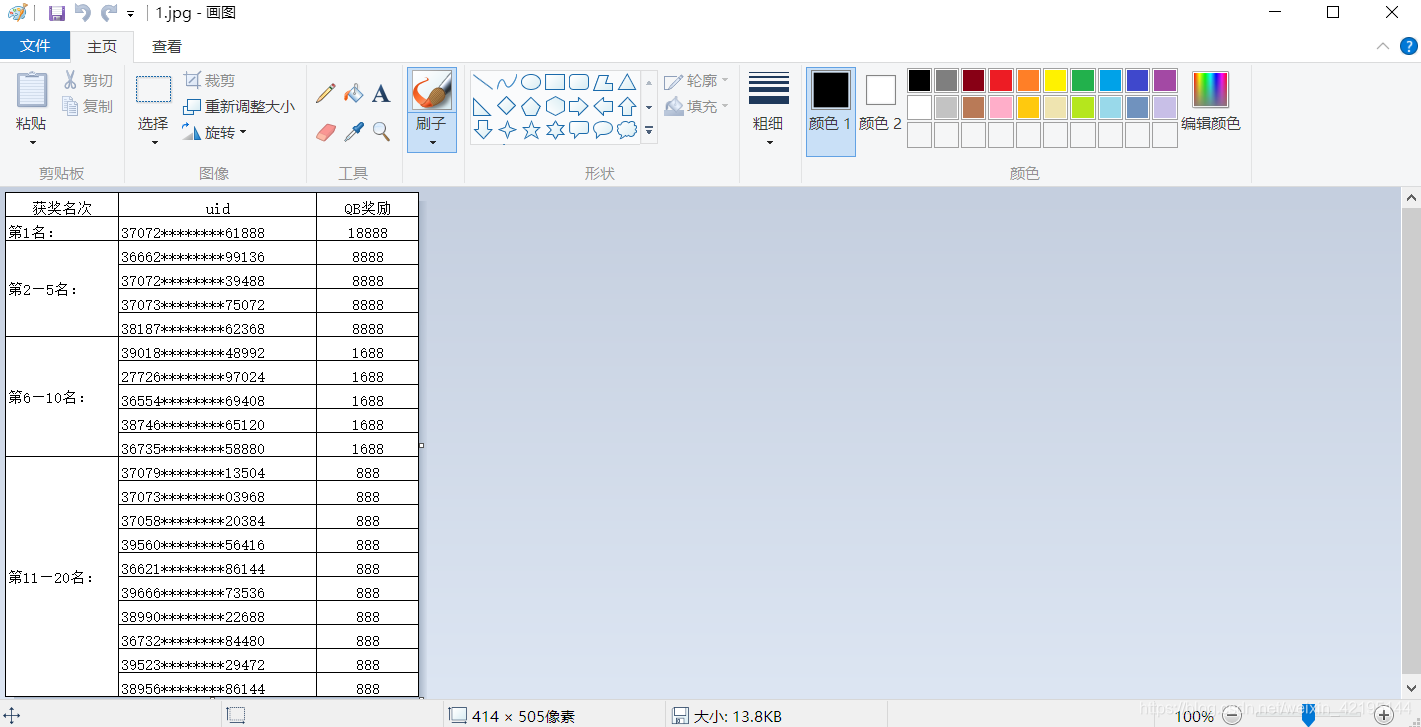
Task: Open Customize Quick Access Toolbar dropdown
Action: [131, 14]
